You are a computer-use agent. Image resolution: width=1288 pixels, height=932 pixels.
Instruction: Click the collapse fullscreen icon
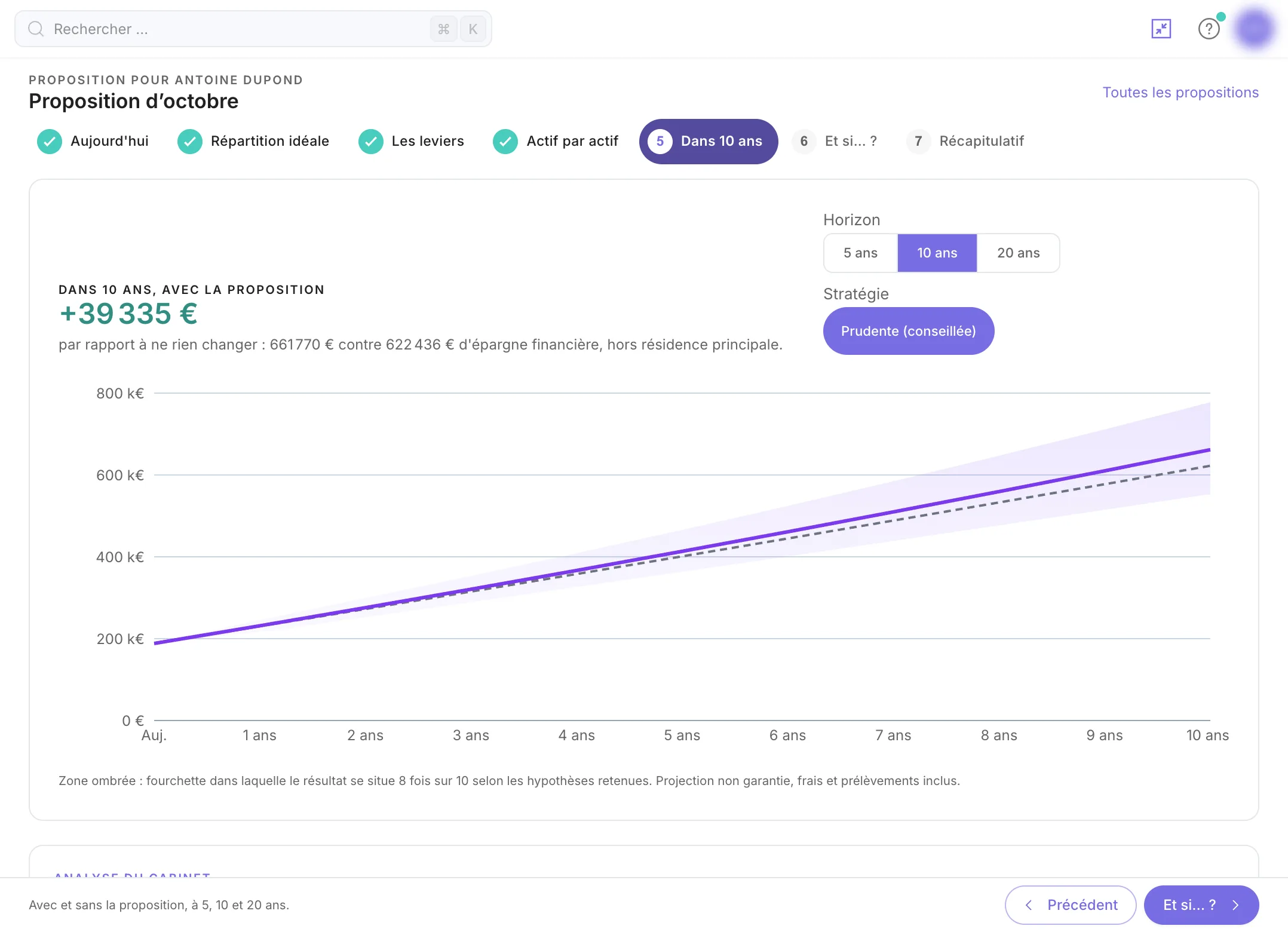click(x=1161, y=29)
